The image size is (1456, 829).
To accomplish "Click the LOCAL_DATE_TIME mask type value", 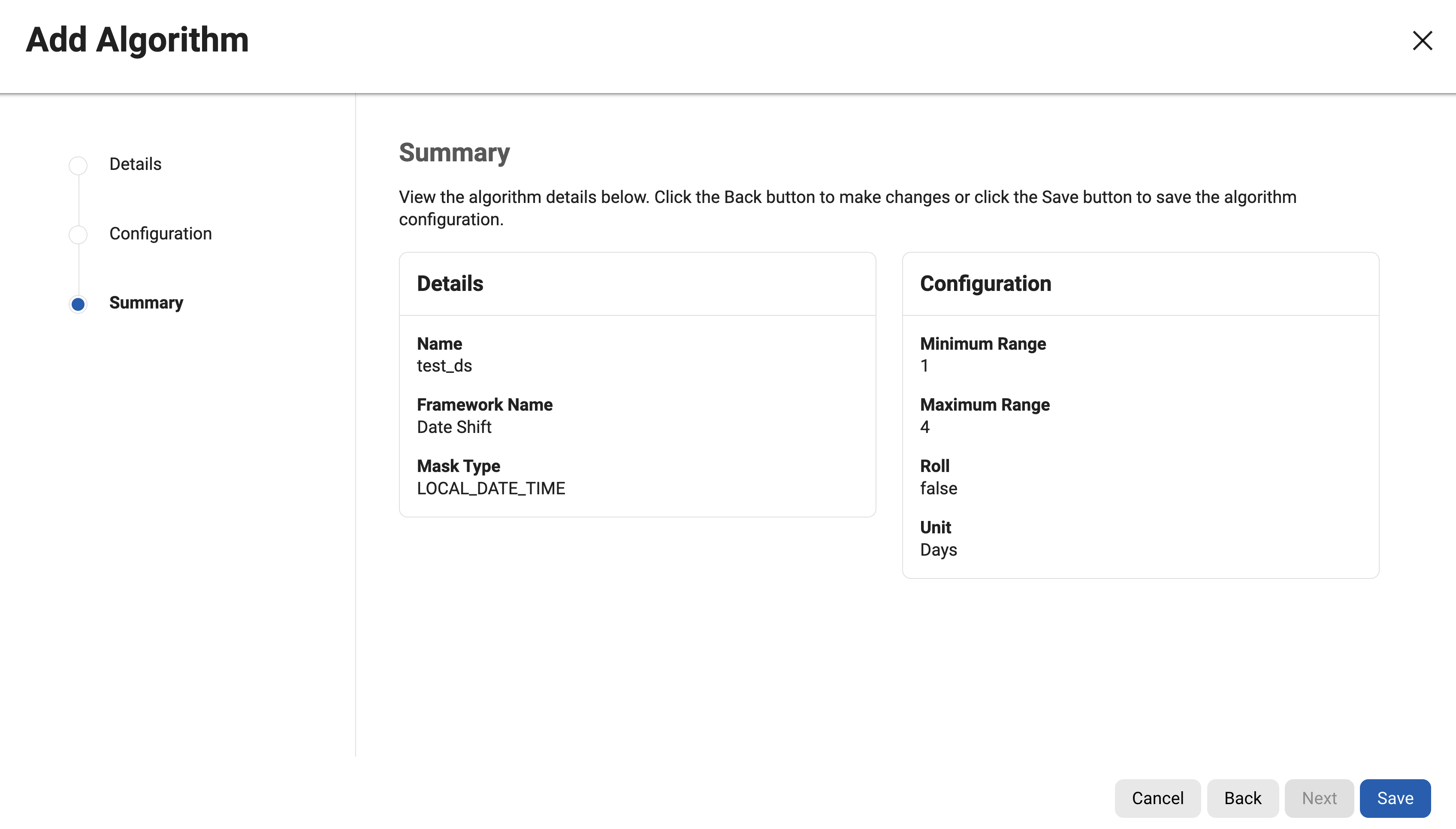I will tap(491, 488).
